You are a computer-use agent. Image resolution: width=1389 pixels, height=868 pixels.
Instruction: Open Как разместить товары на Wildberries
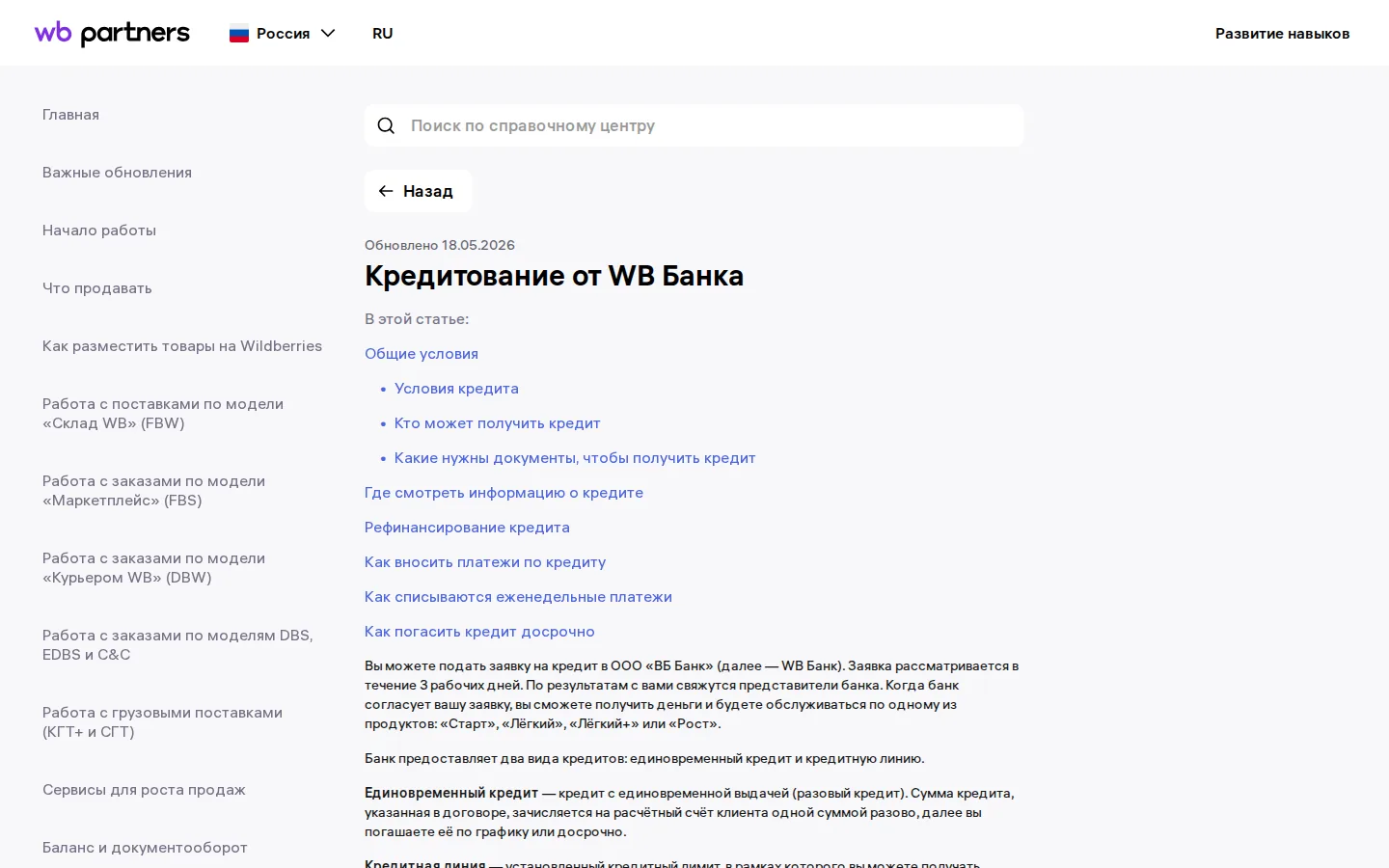coord(182,346)
